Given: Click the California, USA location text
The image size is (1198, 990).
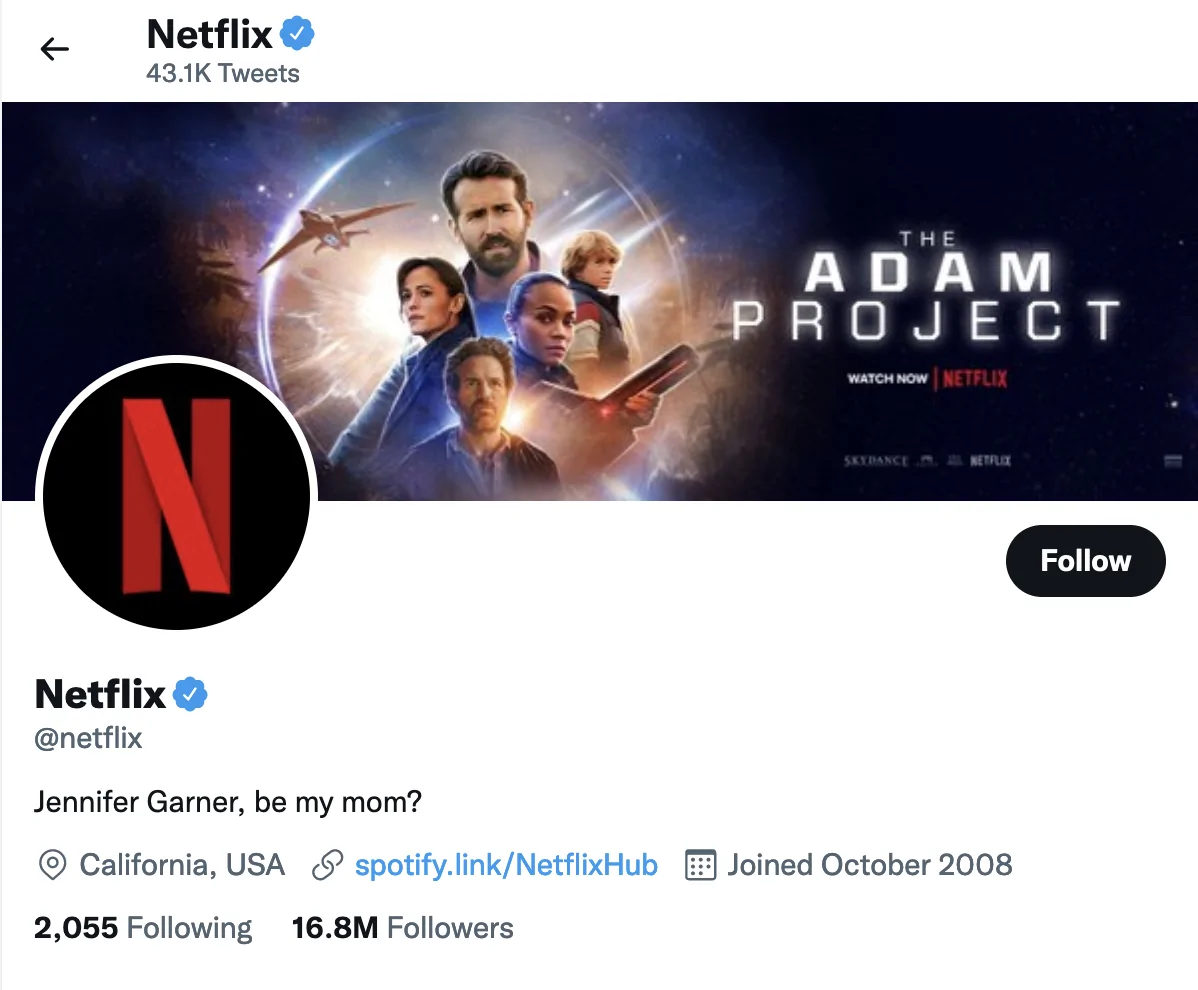Looking at the screenshot, I should pos(182,865).
